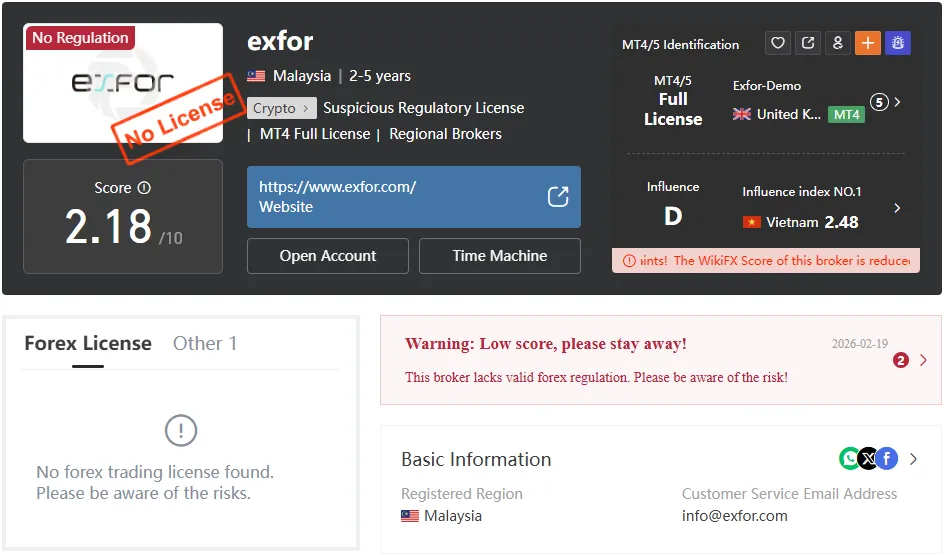Click the Influence index NO.1 label

[x=801, y=191]
